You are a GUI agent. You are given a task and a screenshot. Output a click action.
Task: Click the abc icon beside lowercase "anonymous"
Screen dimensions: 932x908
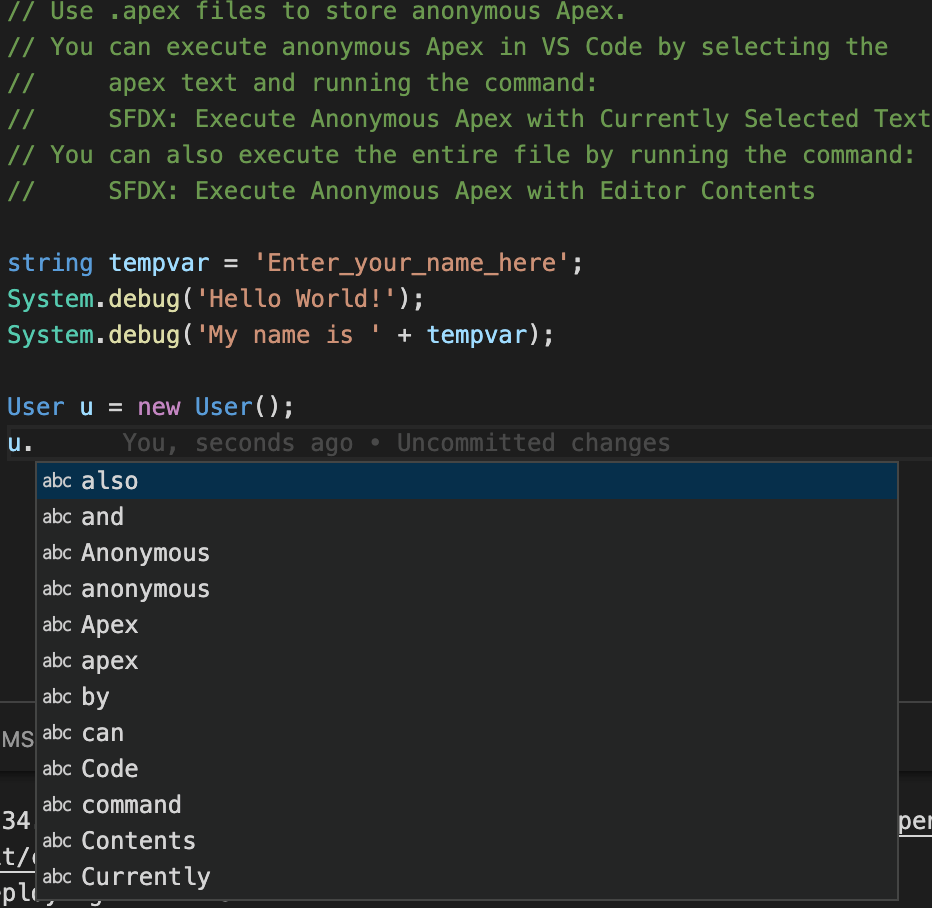point(56,589)
